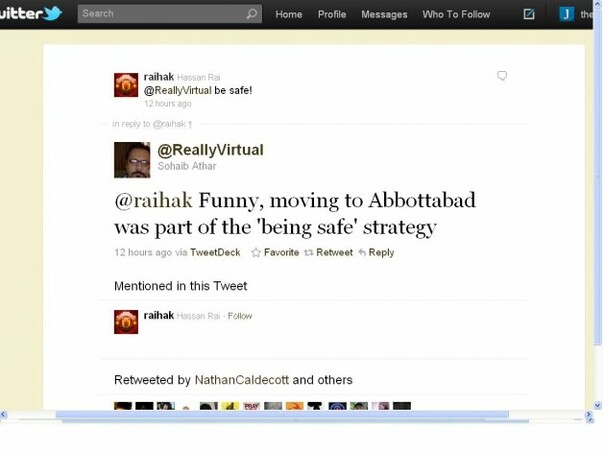Open the TweetDeck source link
This screenshot has height=451, width=605.
pos(215,252)
